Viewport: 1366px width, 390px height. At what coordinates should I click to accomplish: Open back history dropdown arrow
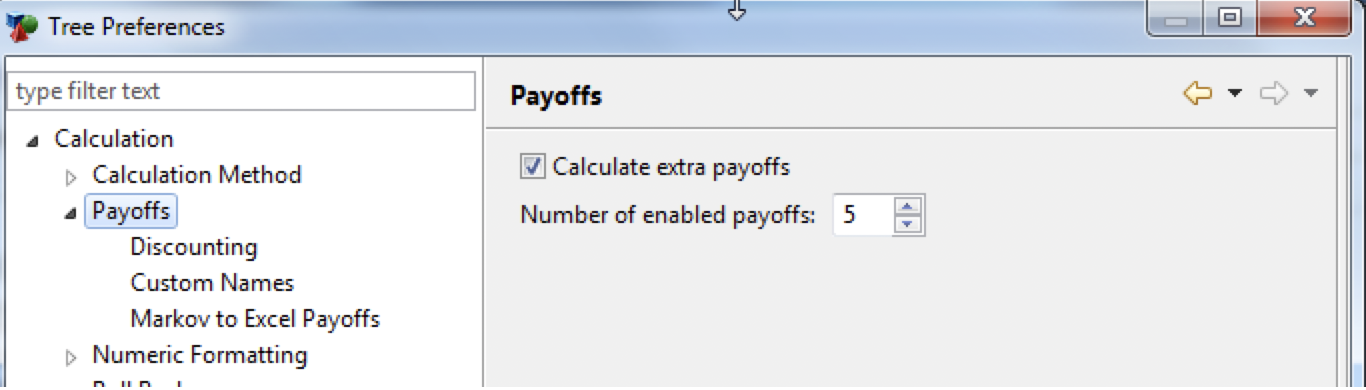1234,94
